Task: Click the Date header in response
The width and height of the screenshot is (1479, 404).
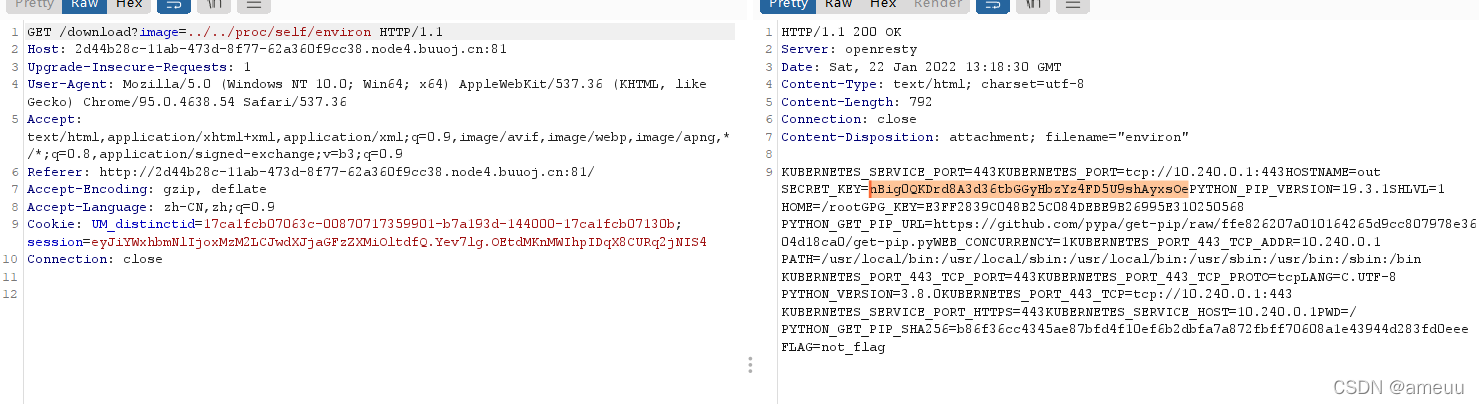Action: (x=921, y=67)
